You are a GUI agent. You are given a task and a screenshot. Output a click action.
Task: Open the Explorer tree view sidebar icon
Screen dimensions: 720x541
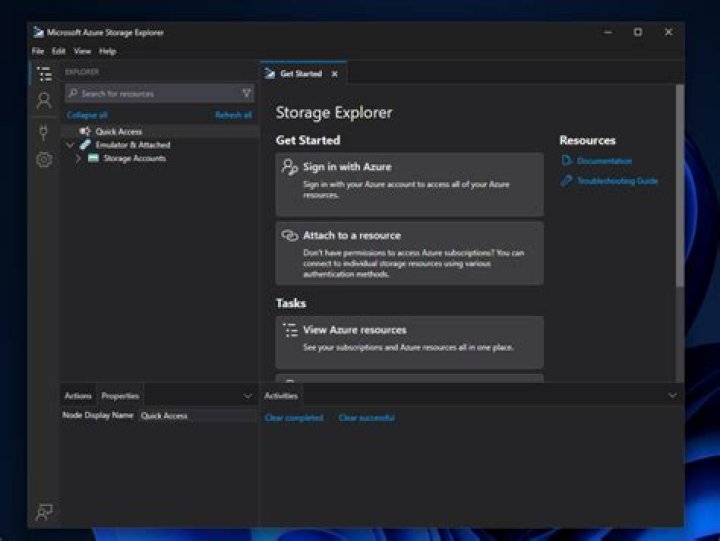[x=45, y=73]
